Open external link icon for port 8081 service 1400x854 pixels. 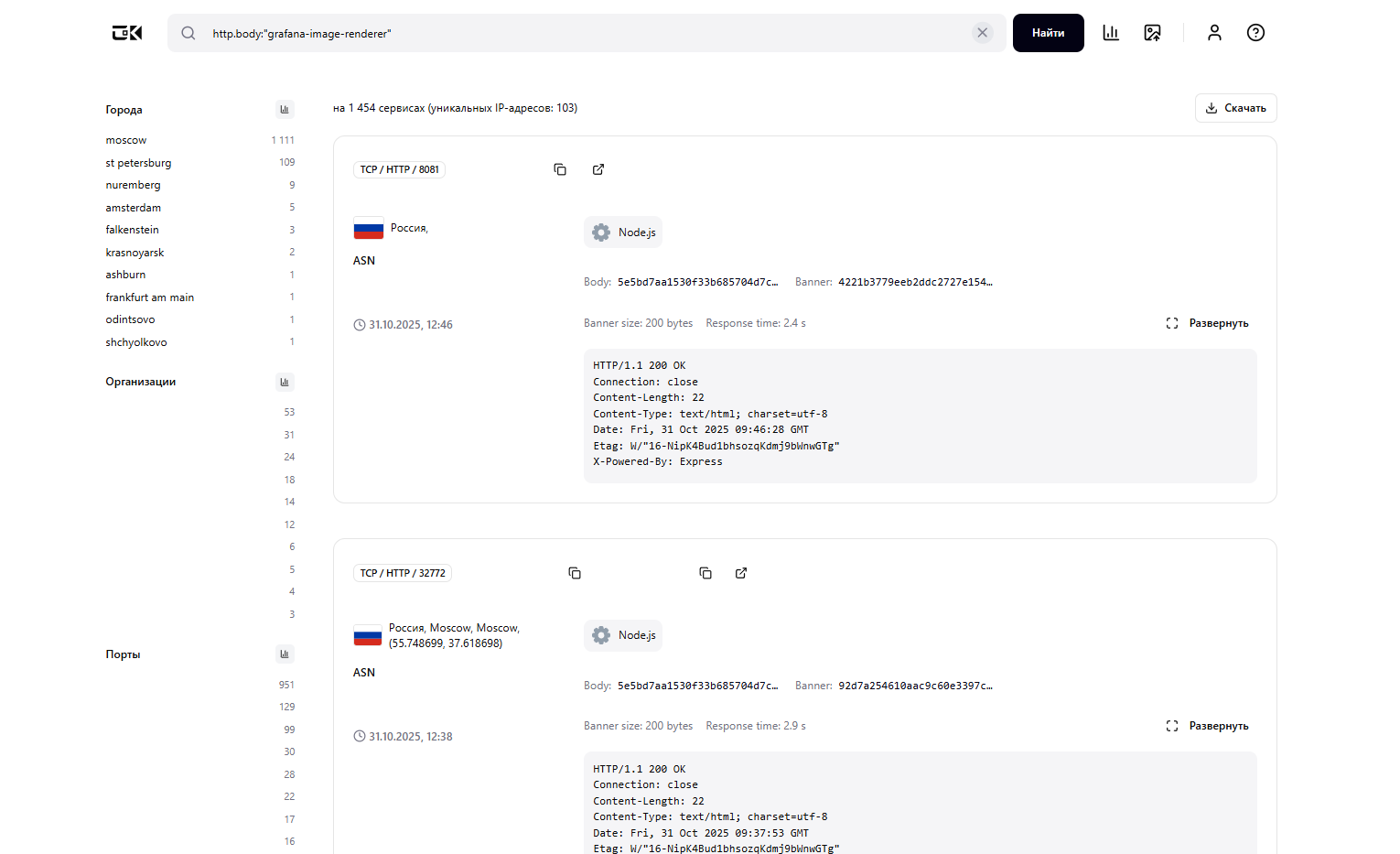[x=598, y=169]
